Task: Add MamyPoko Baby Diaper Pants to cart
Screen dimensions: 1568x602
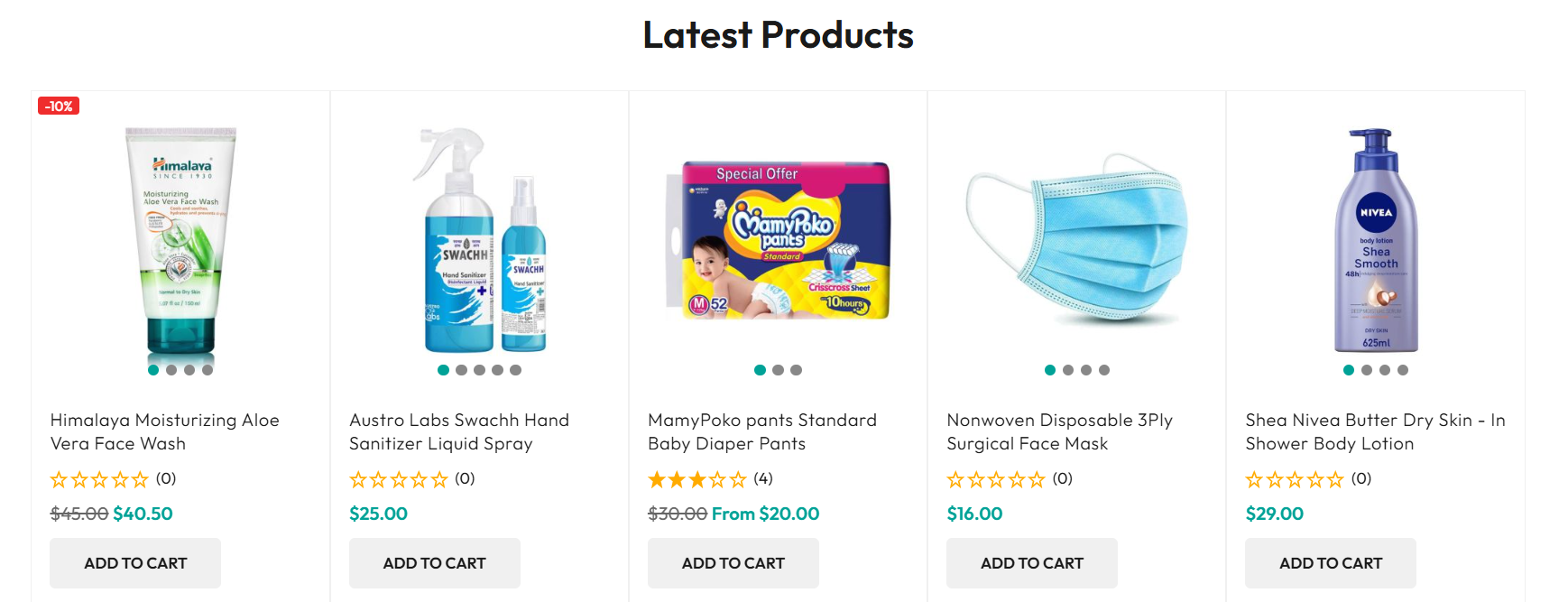Action: [733, 563]
